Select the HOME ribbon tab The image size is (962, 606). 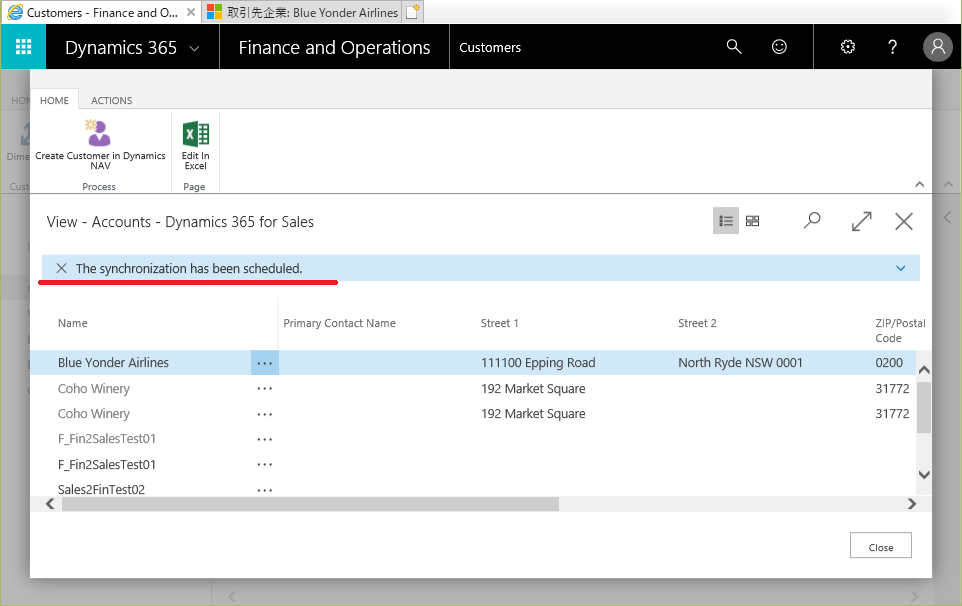(54, 100)
